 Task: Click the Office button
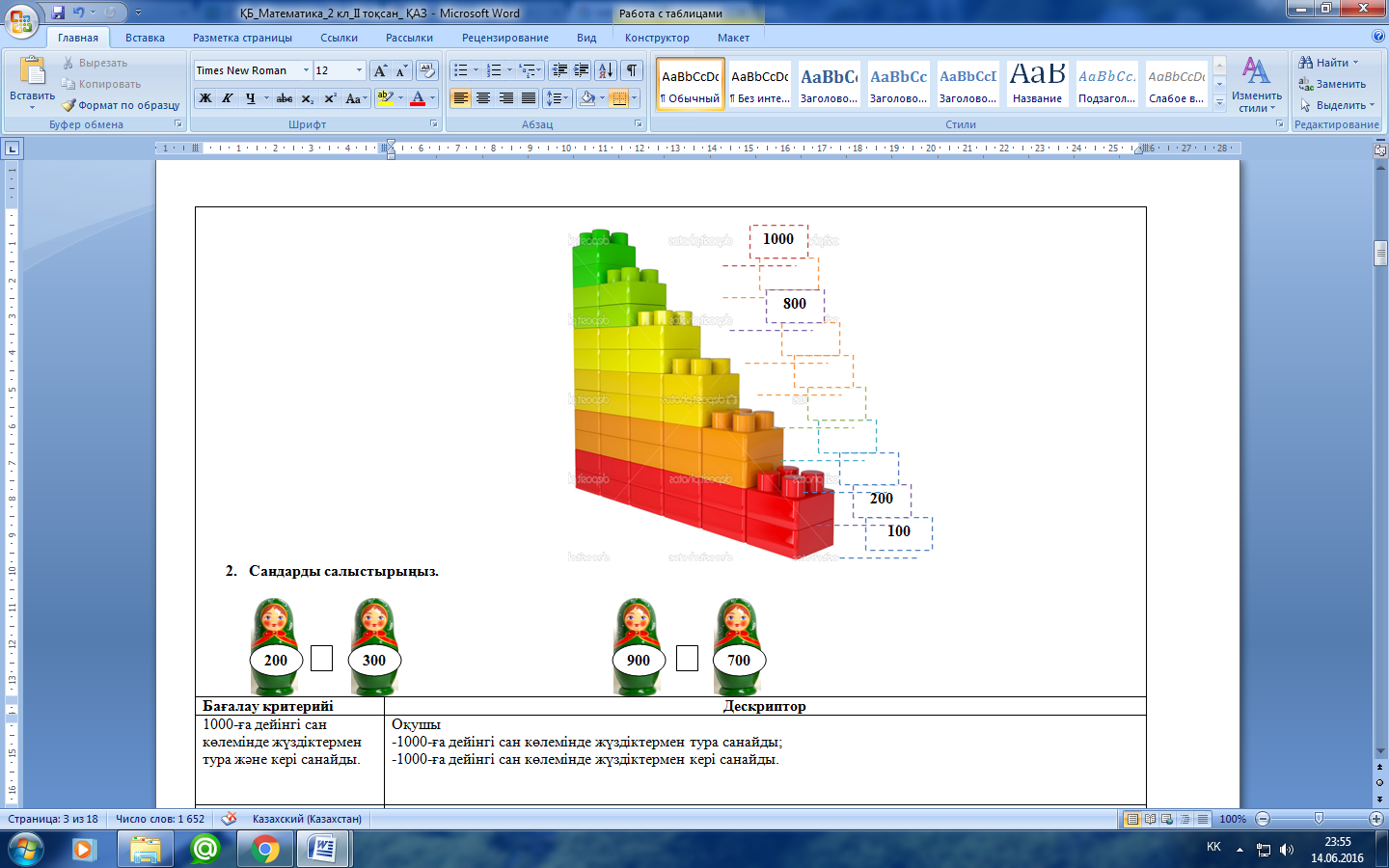(21, 19)
